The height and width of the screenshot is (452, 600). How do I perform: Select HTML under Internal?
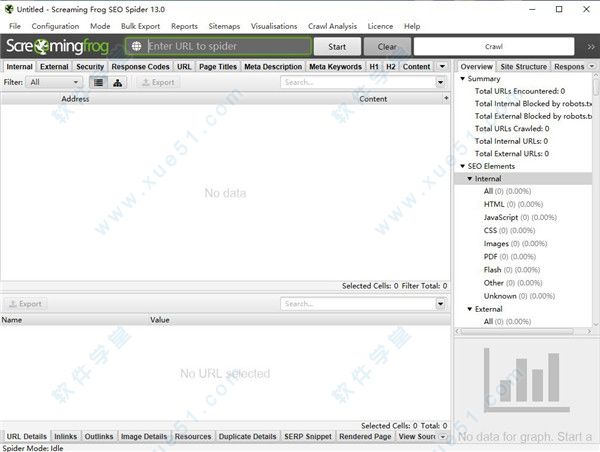[513, 204]
